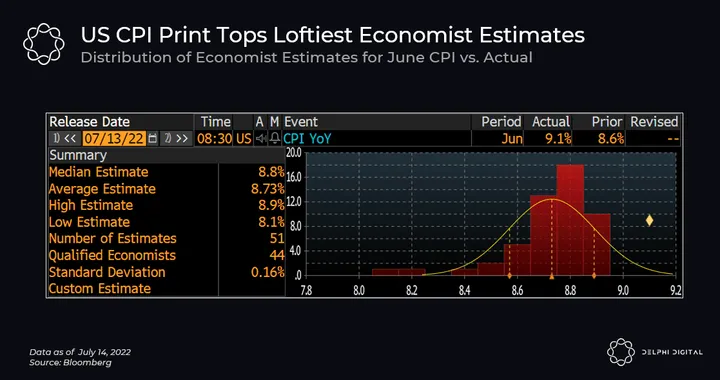Screen dimensions: 720x380
Task: Open the CPI YoY event
Action: (x=307, y=138)
